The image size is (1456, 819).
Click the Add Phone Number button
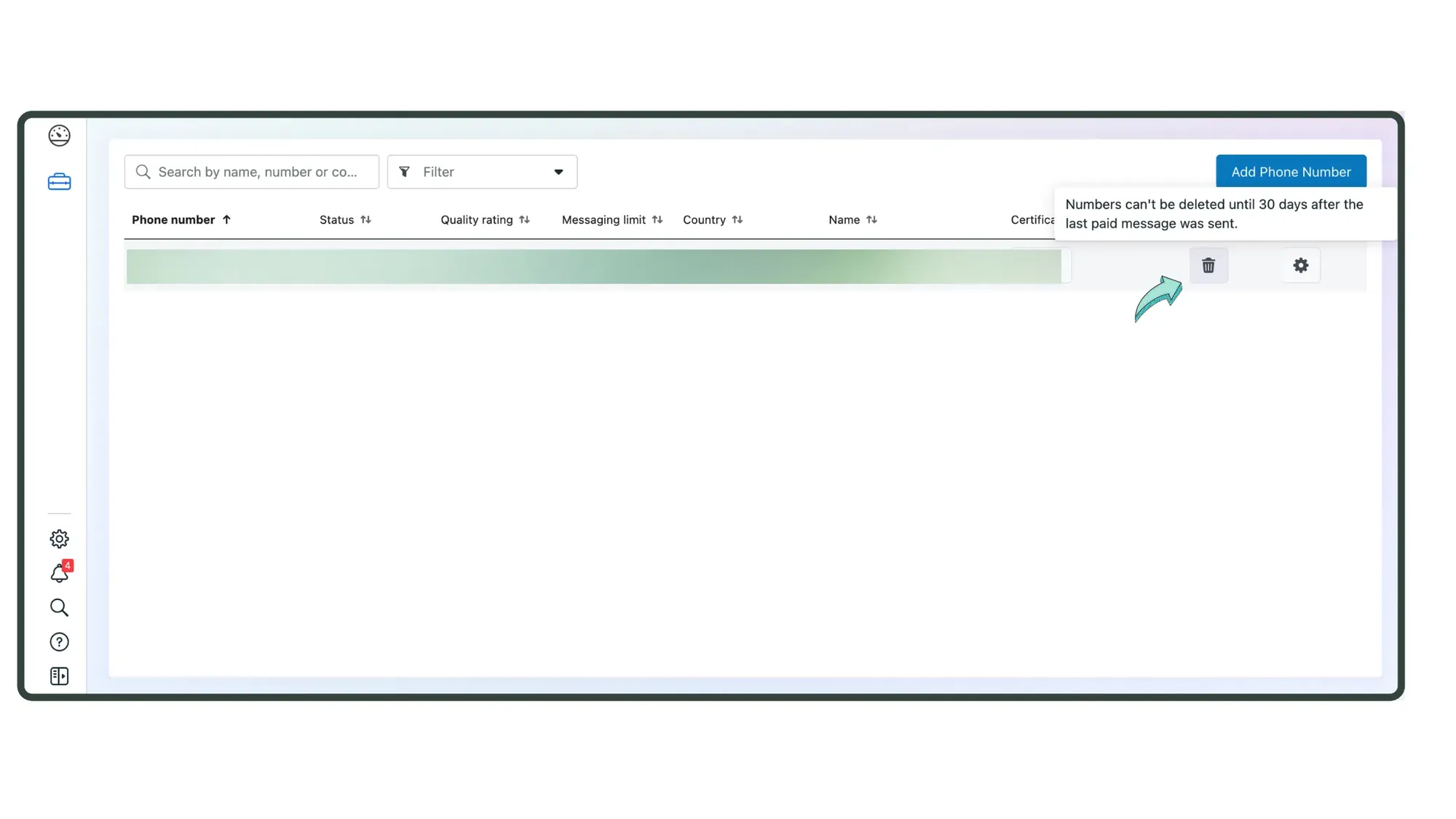(1291, 171)
